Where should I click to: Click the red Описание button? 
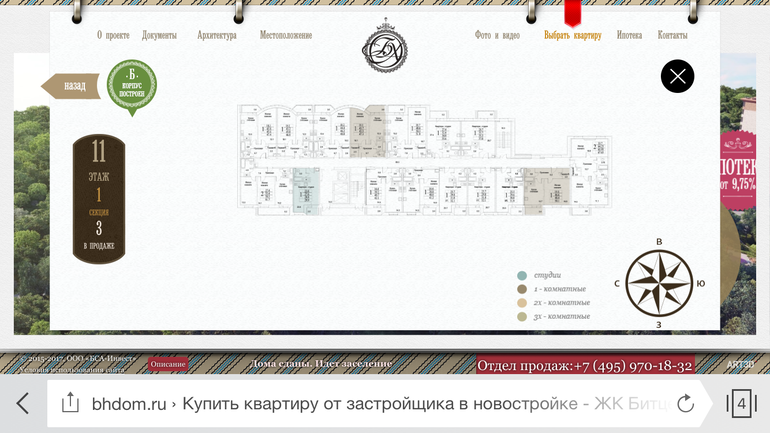(168, 364)
